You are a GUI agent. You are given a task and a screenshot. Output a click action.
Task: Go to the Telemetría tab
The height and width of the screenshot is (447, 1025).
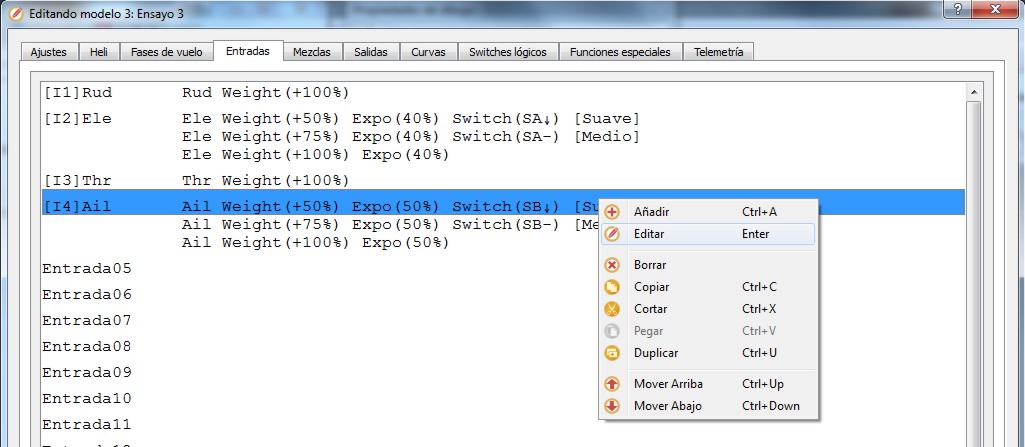point(718,52)
